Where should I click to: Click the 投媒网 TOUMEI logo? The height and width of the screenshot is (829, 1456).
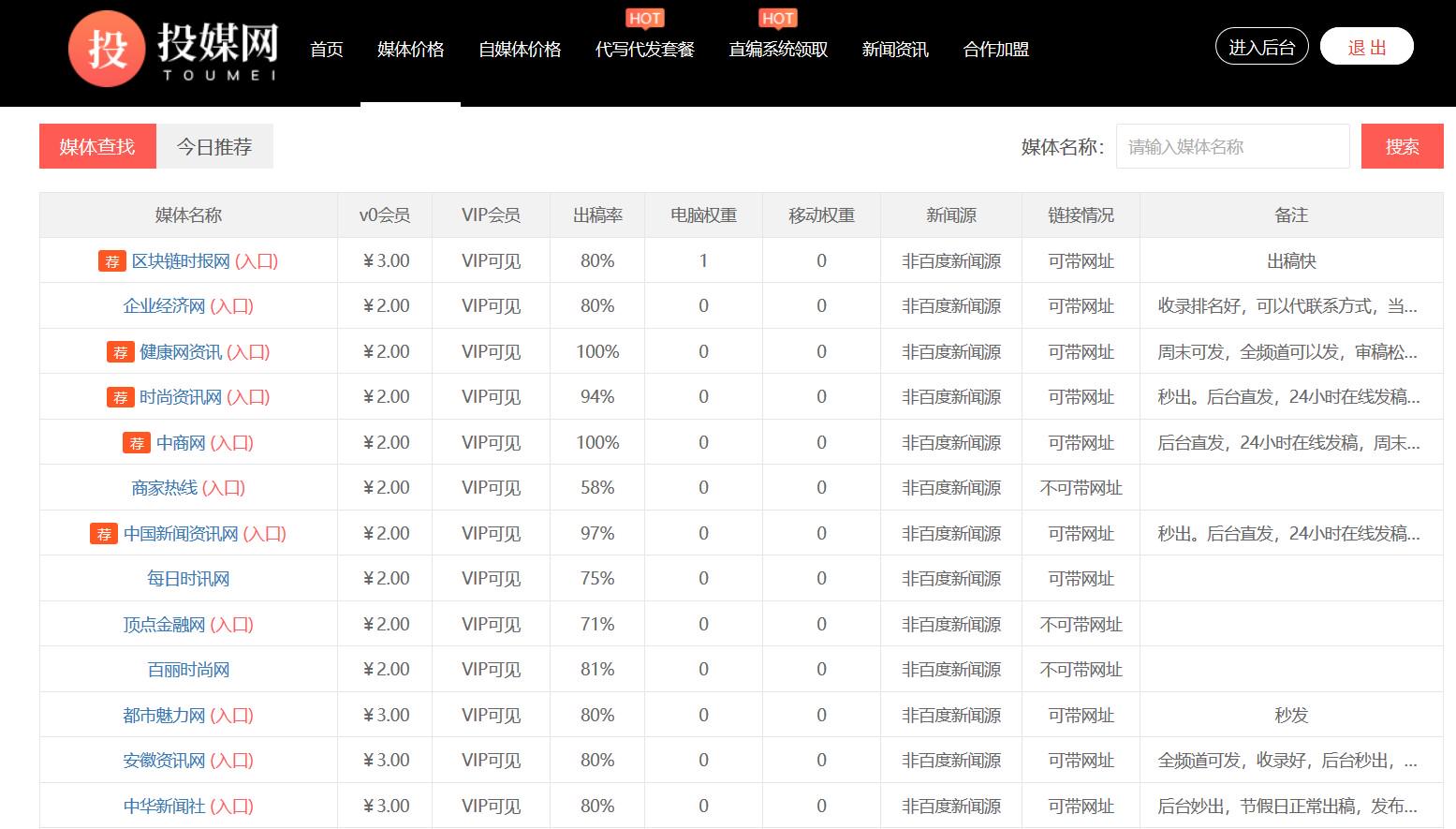[174, 49]
